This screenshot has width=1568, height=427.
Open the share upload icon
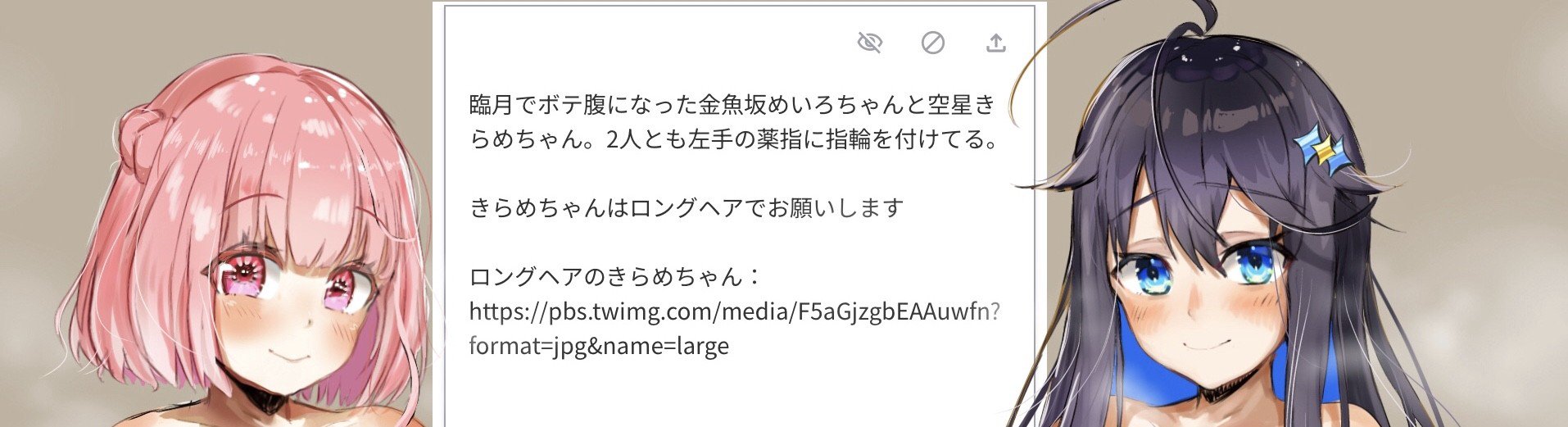tap(995, 43)
